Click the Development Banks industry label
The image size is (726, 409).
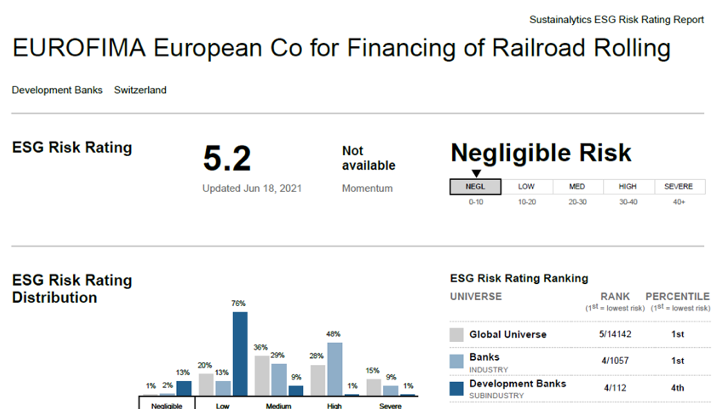coord(57,90)
